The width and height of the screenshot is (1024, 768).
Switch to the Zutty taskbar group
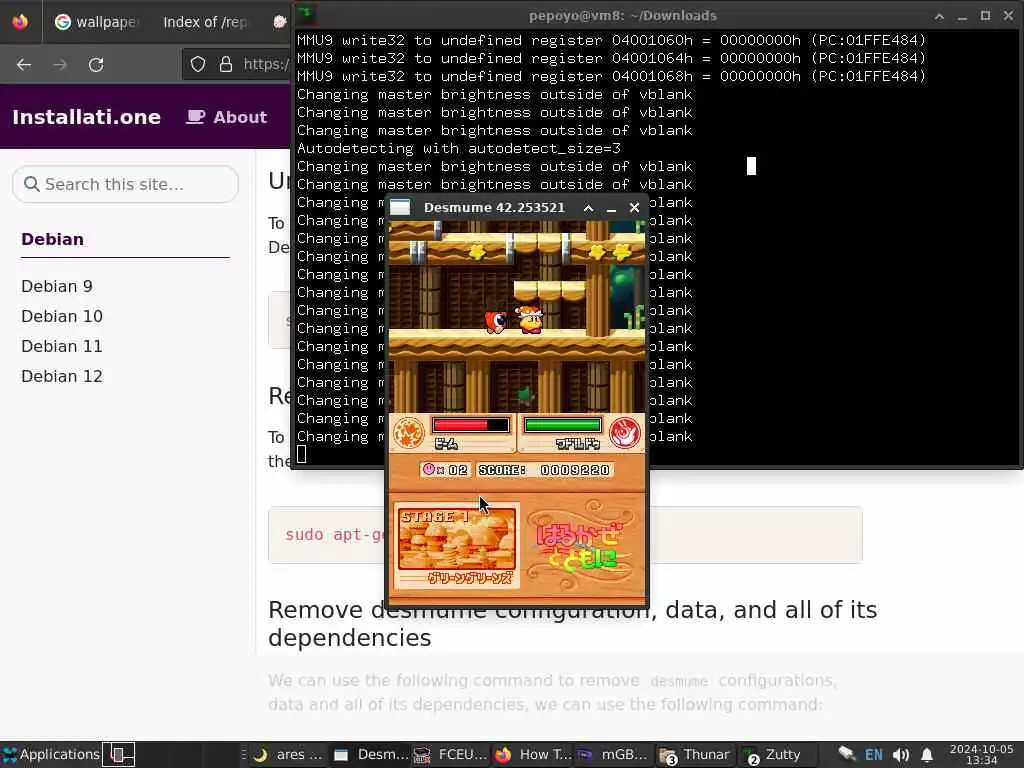pyautogui.click(x=773, y=754)
